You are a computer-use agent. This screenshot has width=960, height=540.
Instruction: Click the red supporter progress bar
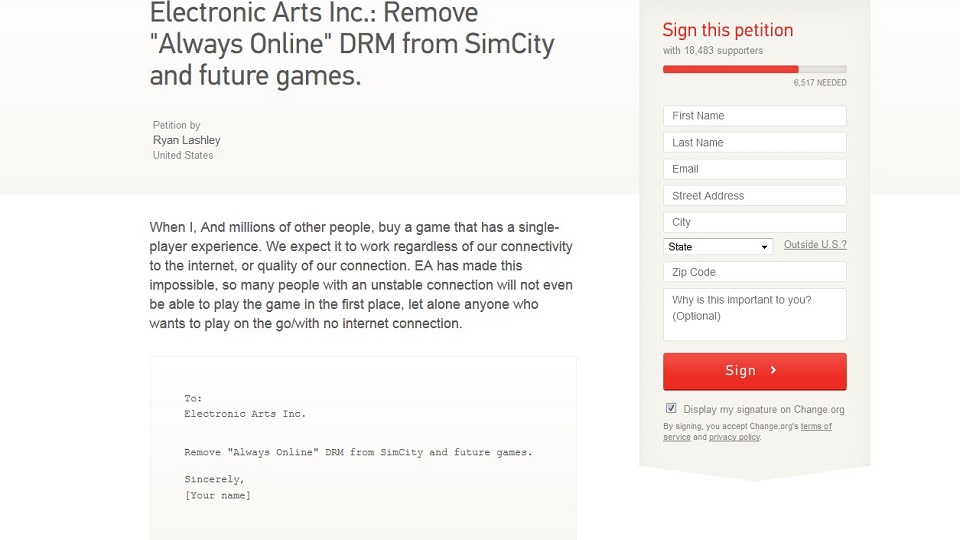coord(730,69)
